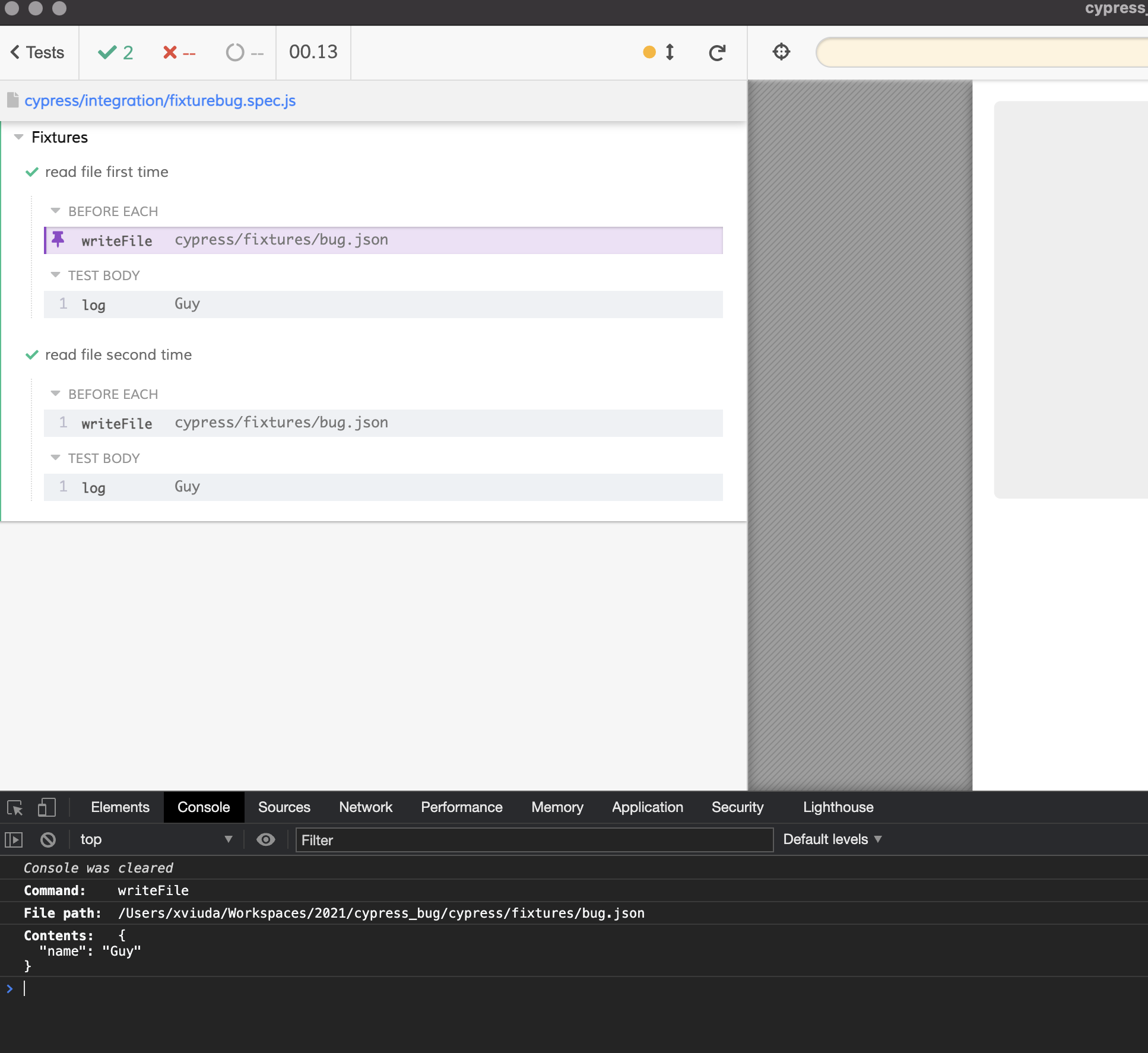Open the selector playground crosshair icon
Viewport: 1148px width, 1053px height.
click(x=781, y=52)
